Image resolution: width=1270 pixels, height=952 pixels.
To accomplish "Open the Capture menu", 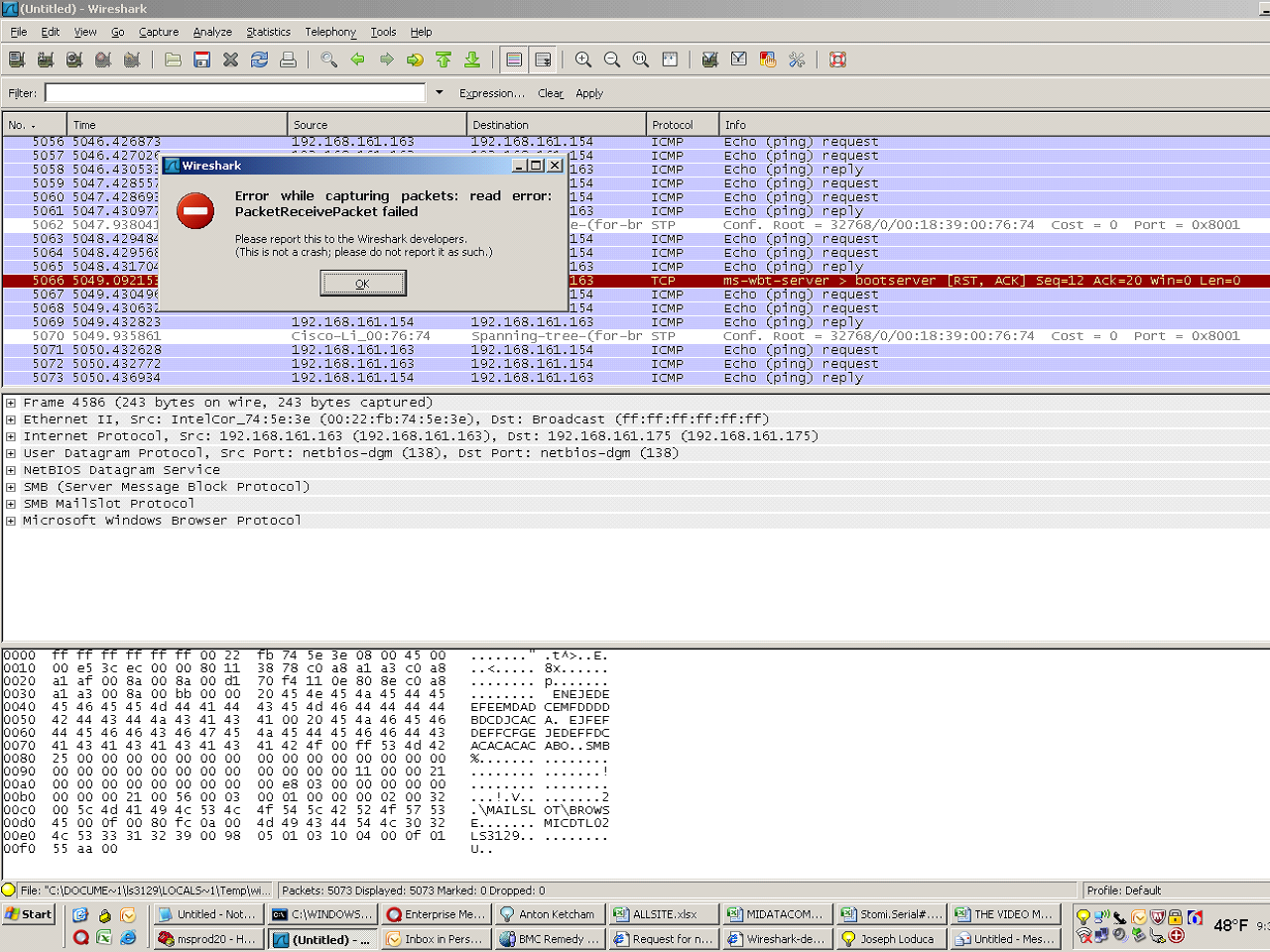I will pos(159,32).
